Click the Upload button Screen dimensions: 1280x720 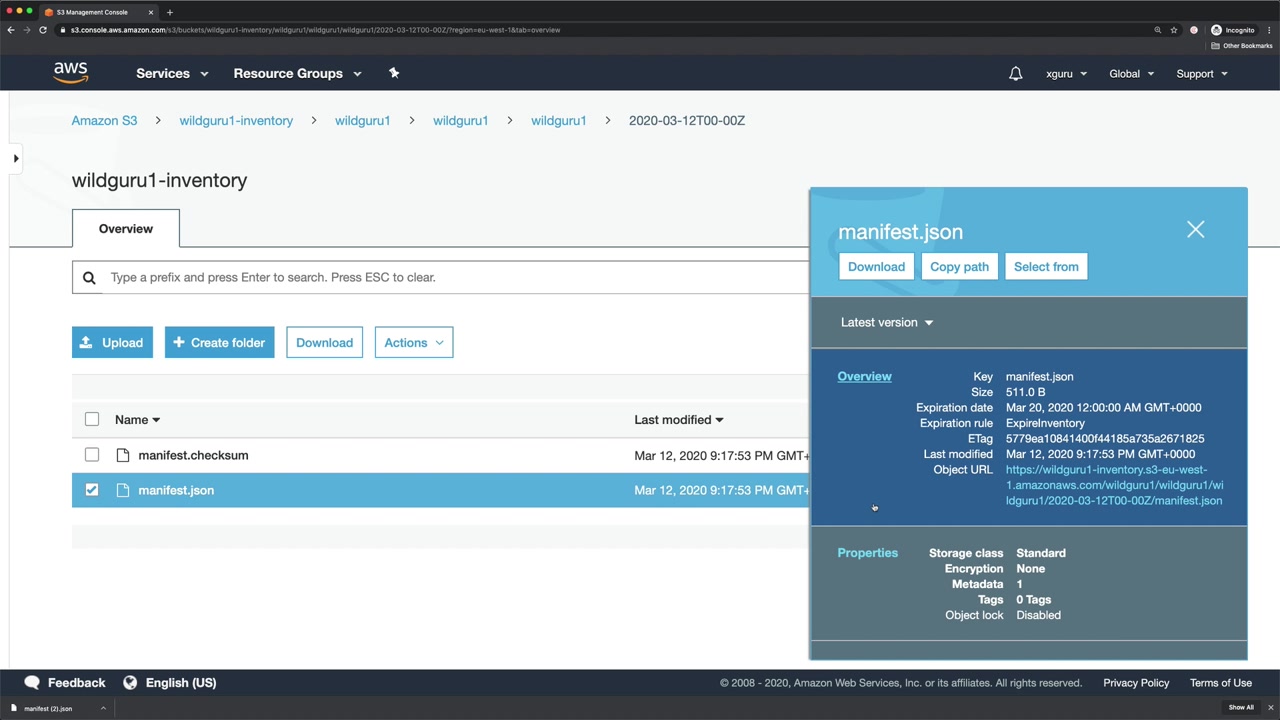coord(112,342)
